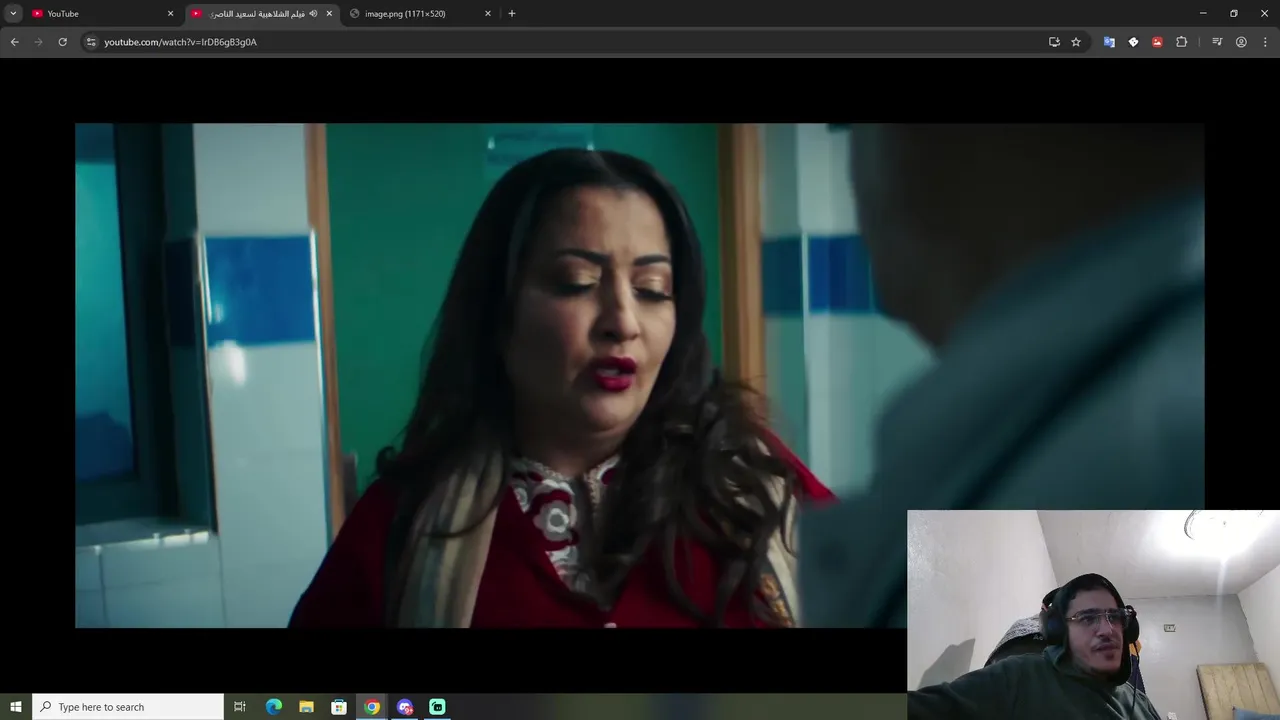The width and height of the screenshot is (1280, 720).
Task: Click the fullscreen video to pause
Action: [x=640, y=375]
